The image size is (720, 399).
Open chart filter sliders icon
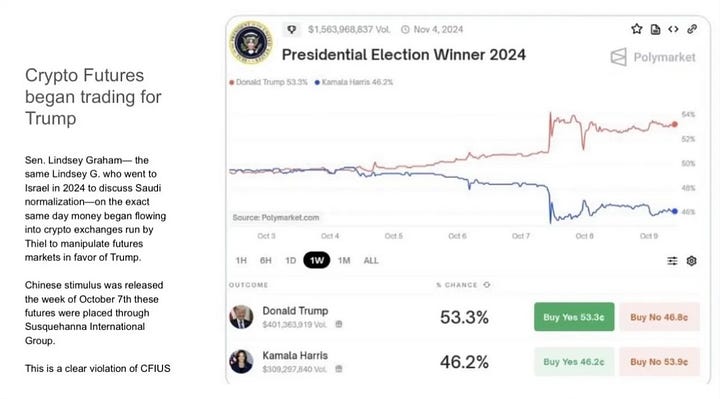[672, 261]
